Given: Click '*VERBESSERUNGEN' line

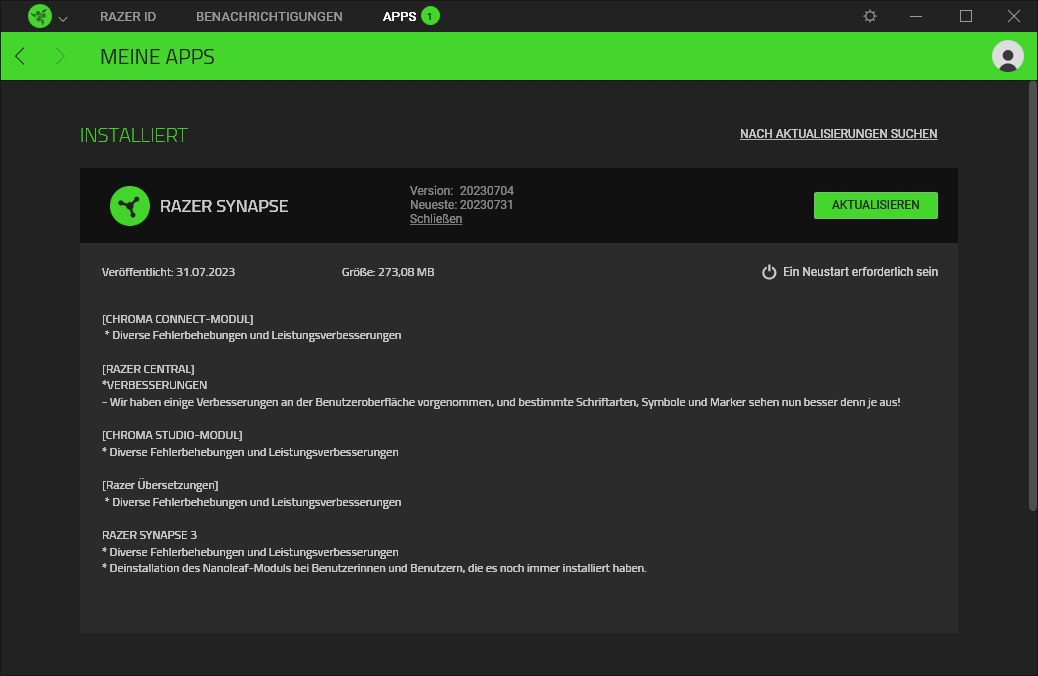Looking at the screenshot, I should [x=154, y=385].
